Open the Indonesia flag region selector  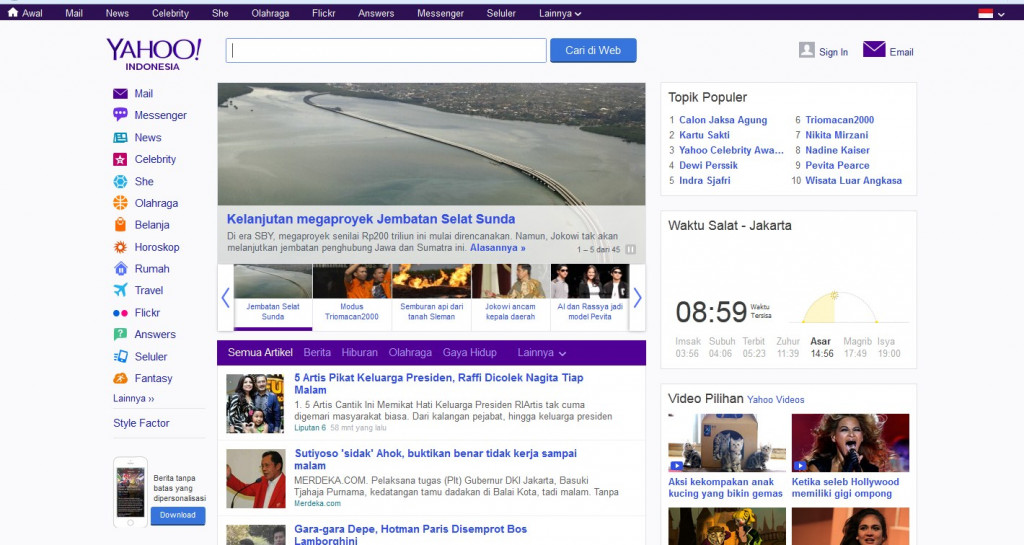coord(991,13)
